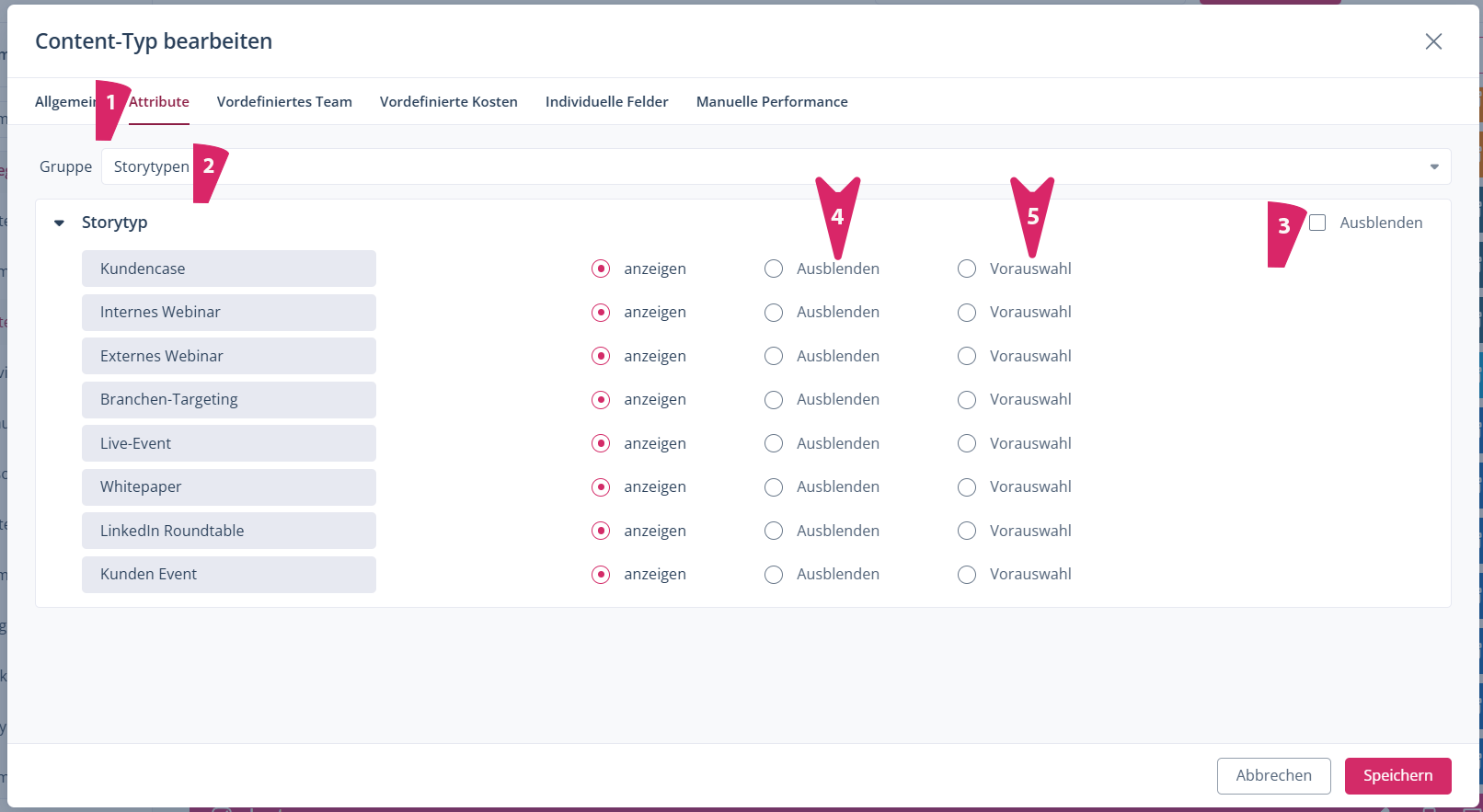The width and height of the screenshot is (1483, 812).
Task: Collapse the Storytyp section arrow
Action: pos(60,223)
